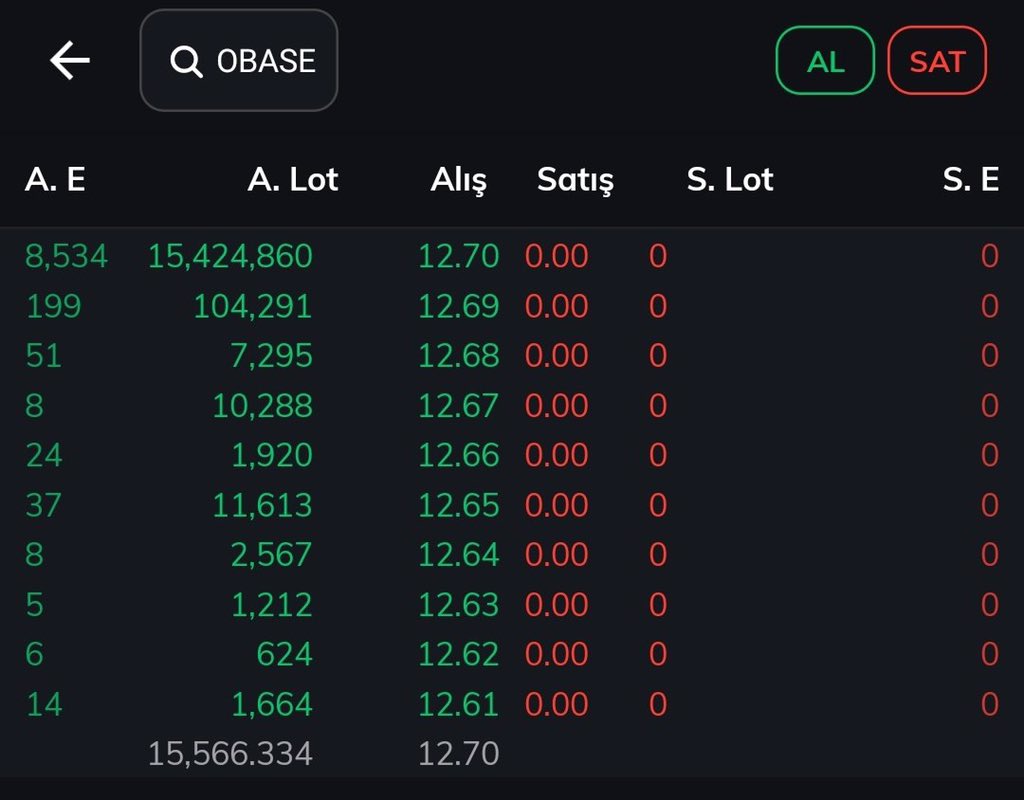Select the A. Lot column header
1024x800 pixels.
pyautogui.click(x=293, y=179)
